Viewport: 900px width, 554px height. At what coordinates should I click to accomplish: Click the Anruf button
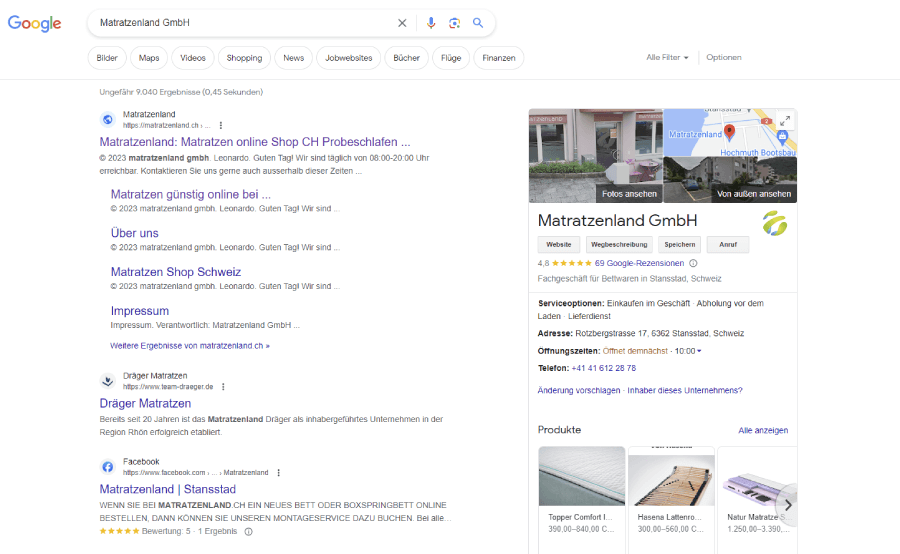[728, 245]
